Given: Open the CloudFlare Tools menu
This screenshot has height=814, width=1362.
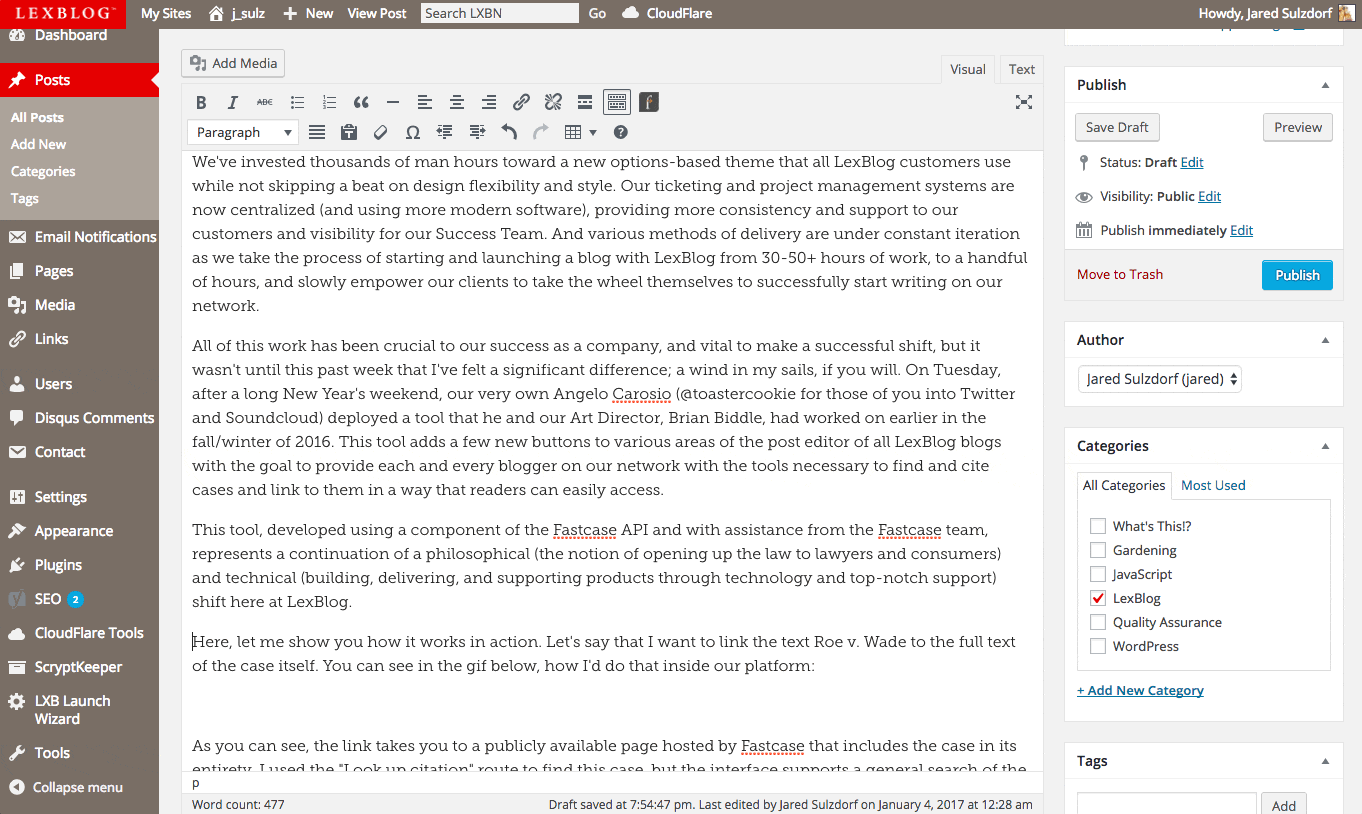Looking at the screenshot, I should pos(79,633).
